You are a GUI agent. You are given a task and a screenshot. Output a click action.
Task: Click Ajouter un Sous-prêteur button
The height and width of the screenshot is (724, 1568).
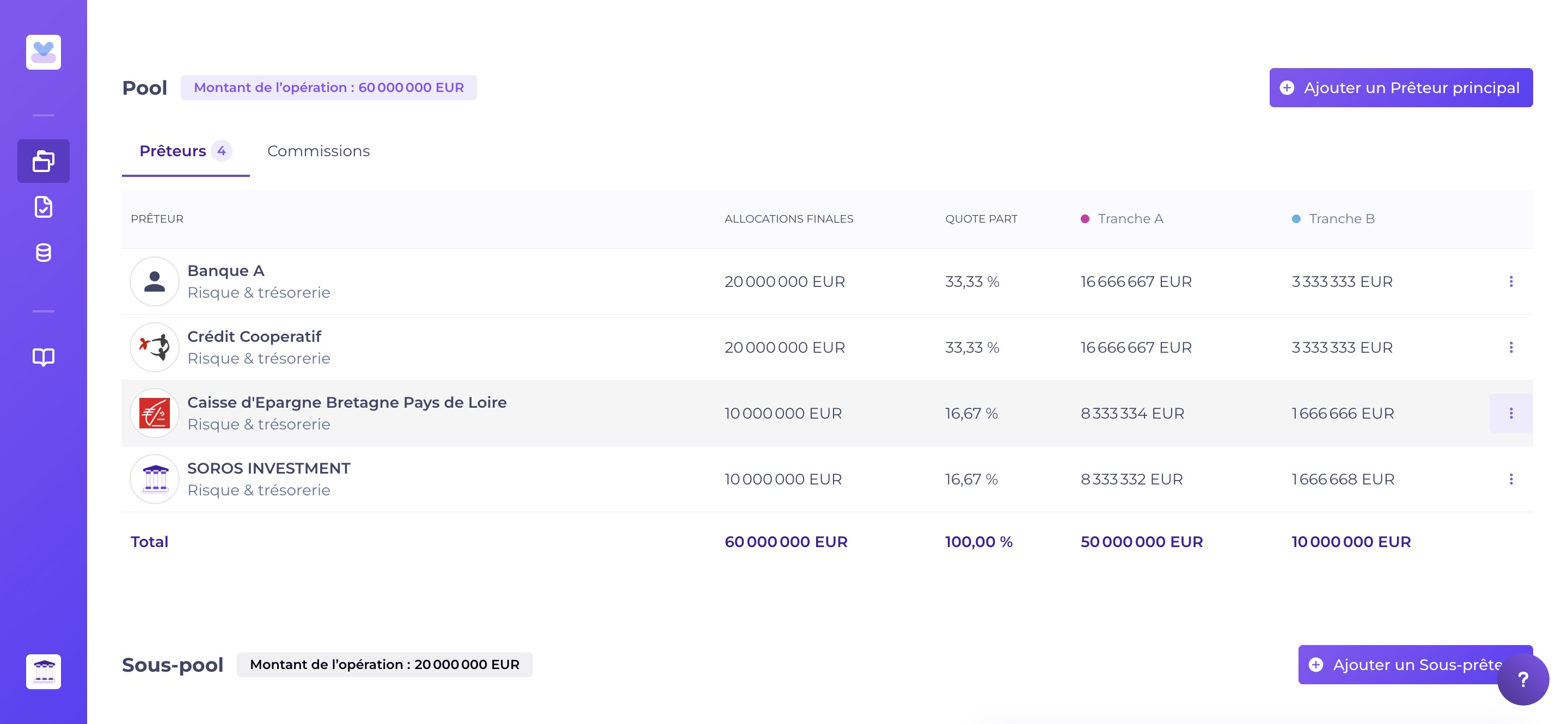pyautogui.click(x=1400, y=664)
